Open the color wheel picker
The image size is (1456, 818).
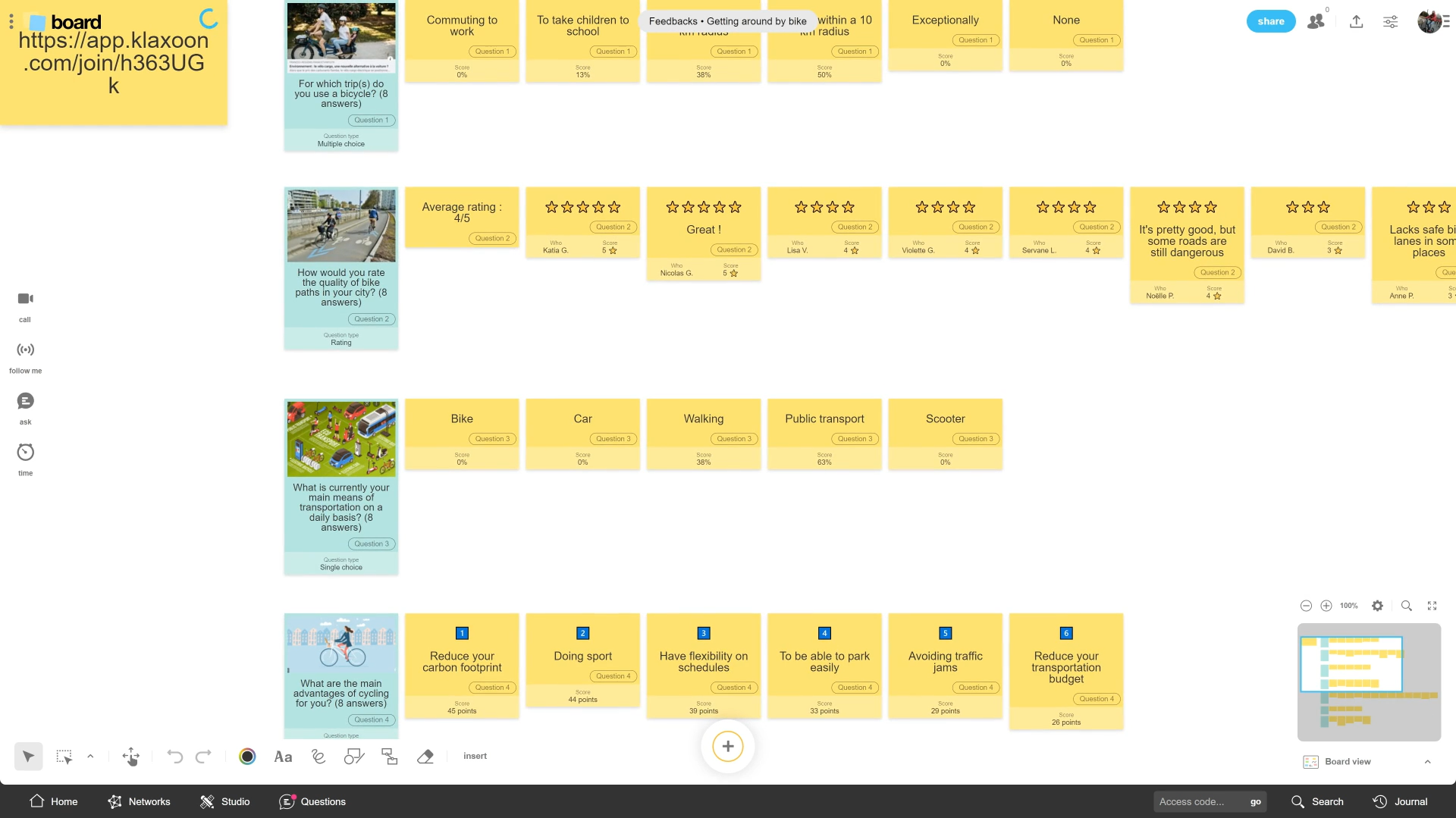point(247,756)
